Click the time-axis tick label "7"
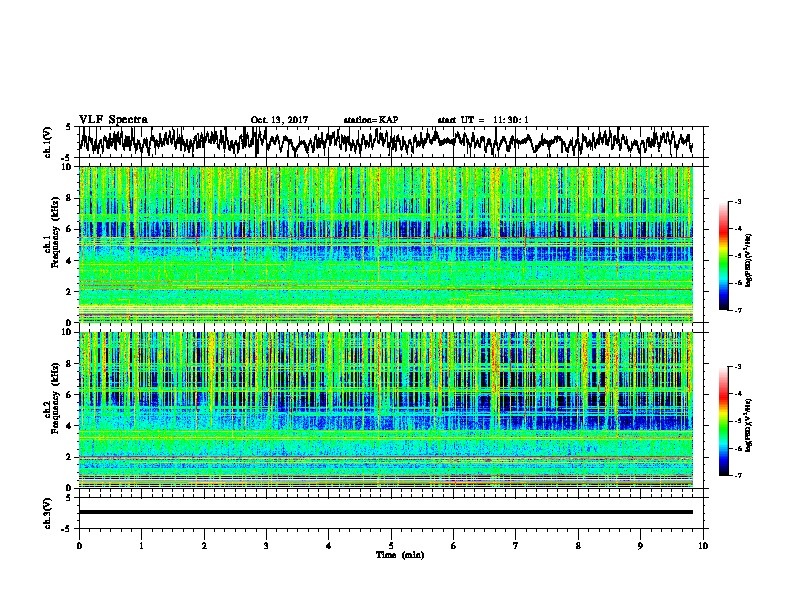The image size is (792, 612). 516,546
